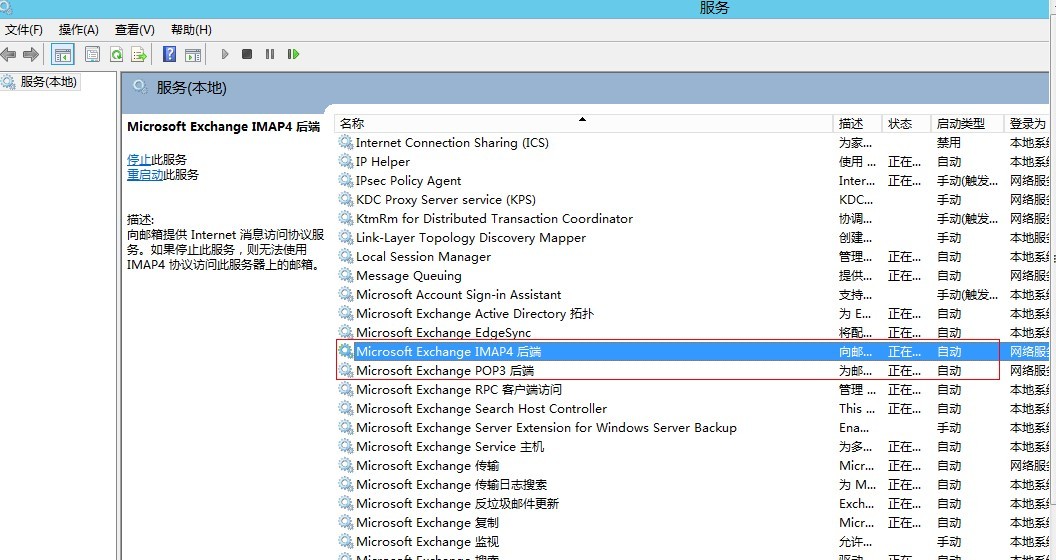Click the gear icon beside Microsoft Exchange 监视
This screenshot has height=560, width=1056.
[345, 541]
